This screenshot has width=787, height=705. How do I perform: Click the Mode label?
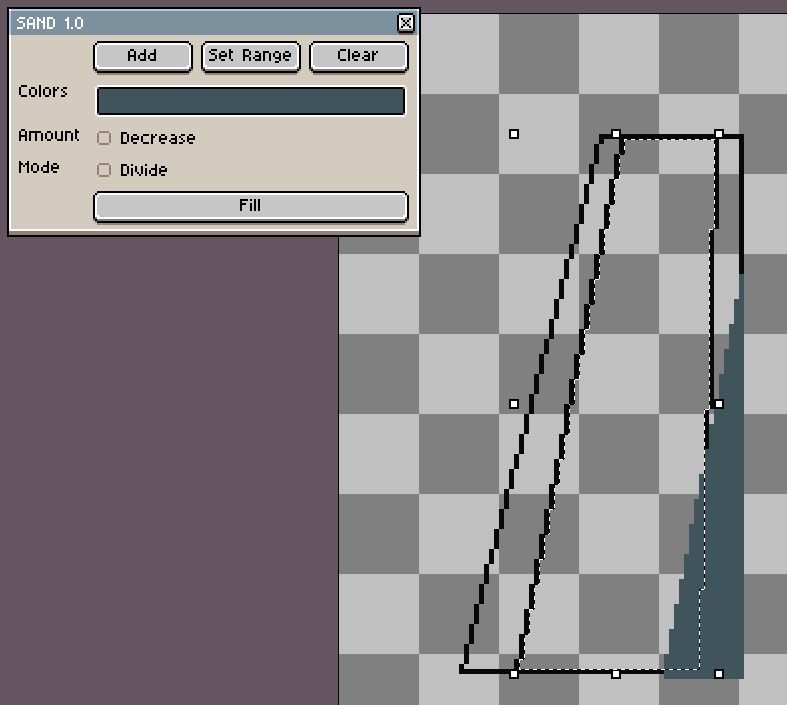point(39,167)
